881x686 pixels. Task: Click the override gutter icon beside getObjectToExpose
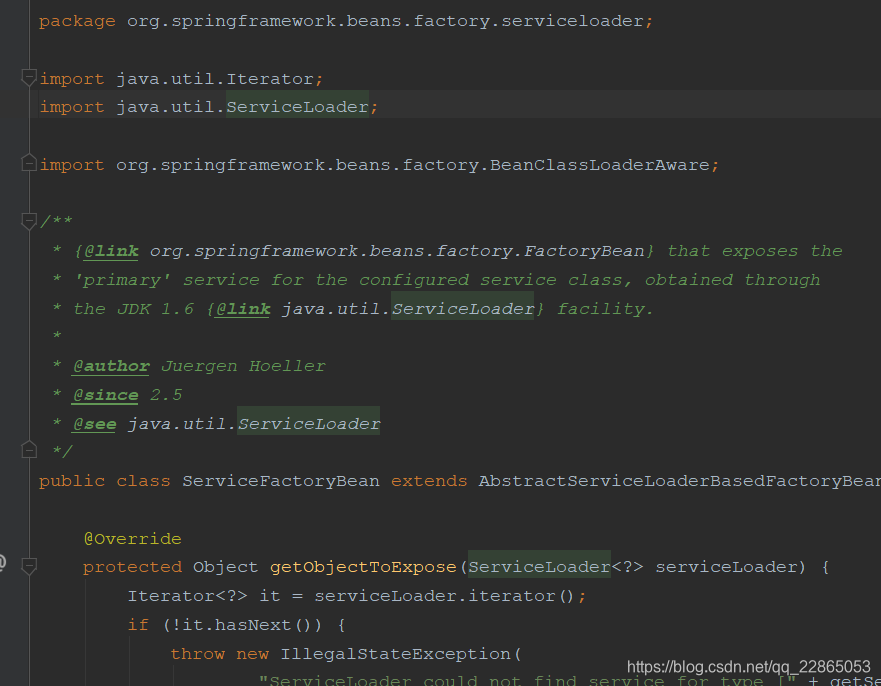pos(2,562)
